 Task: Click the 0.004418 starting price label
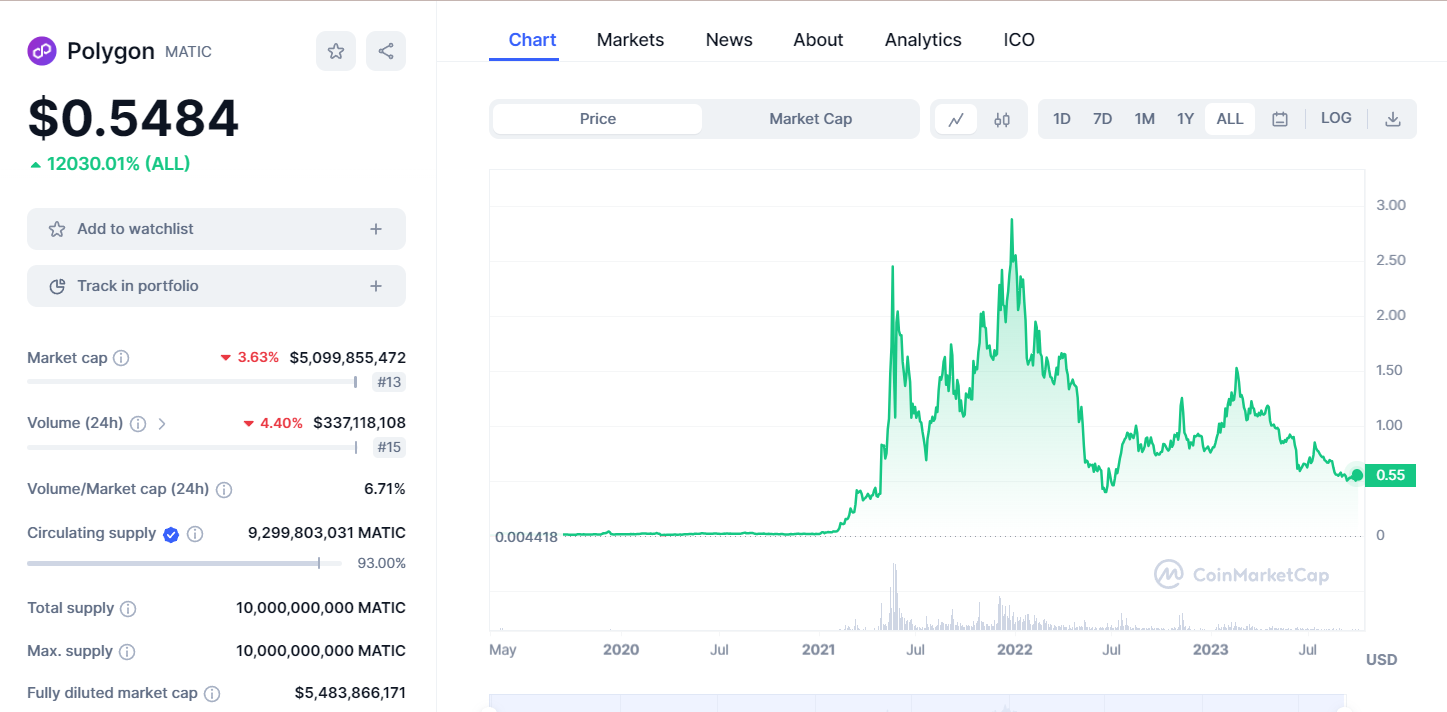(x=526, y=537)
